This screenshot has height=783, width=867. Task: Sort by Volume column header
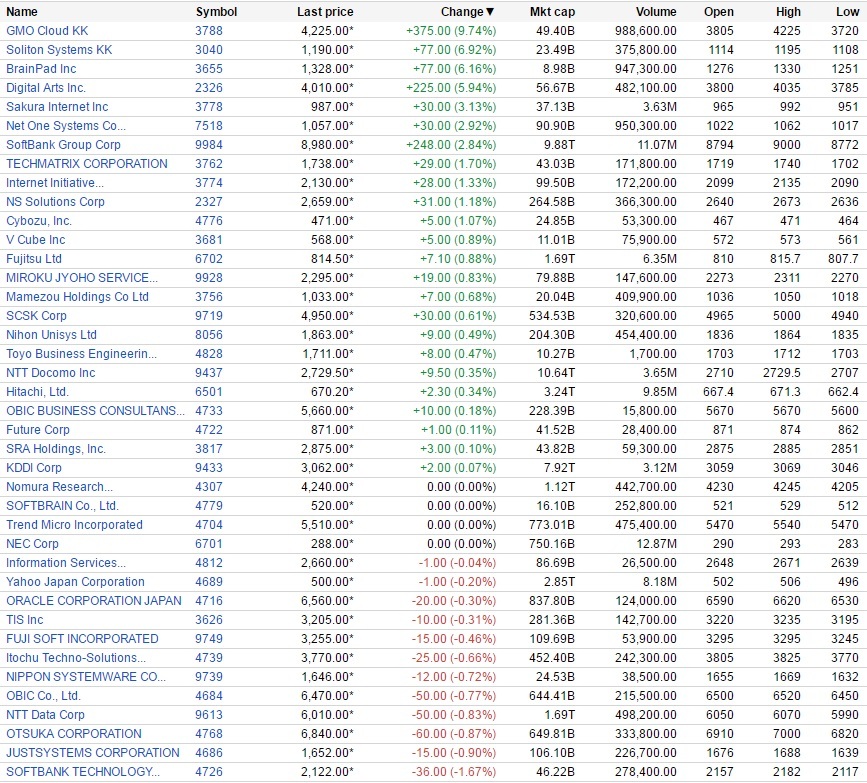point(656,12)
